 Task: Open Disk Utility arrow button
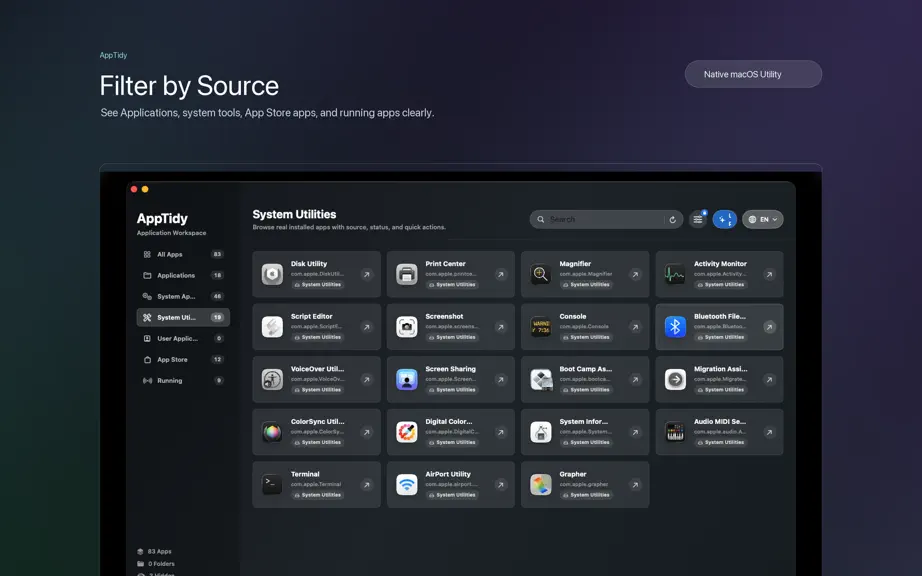[x=366, y=274]
